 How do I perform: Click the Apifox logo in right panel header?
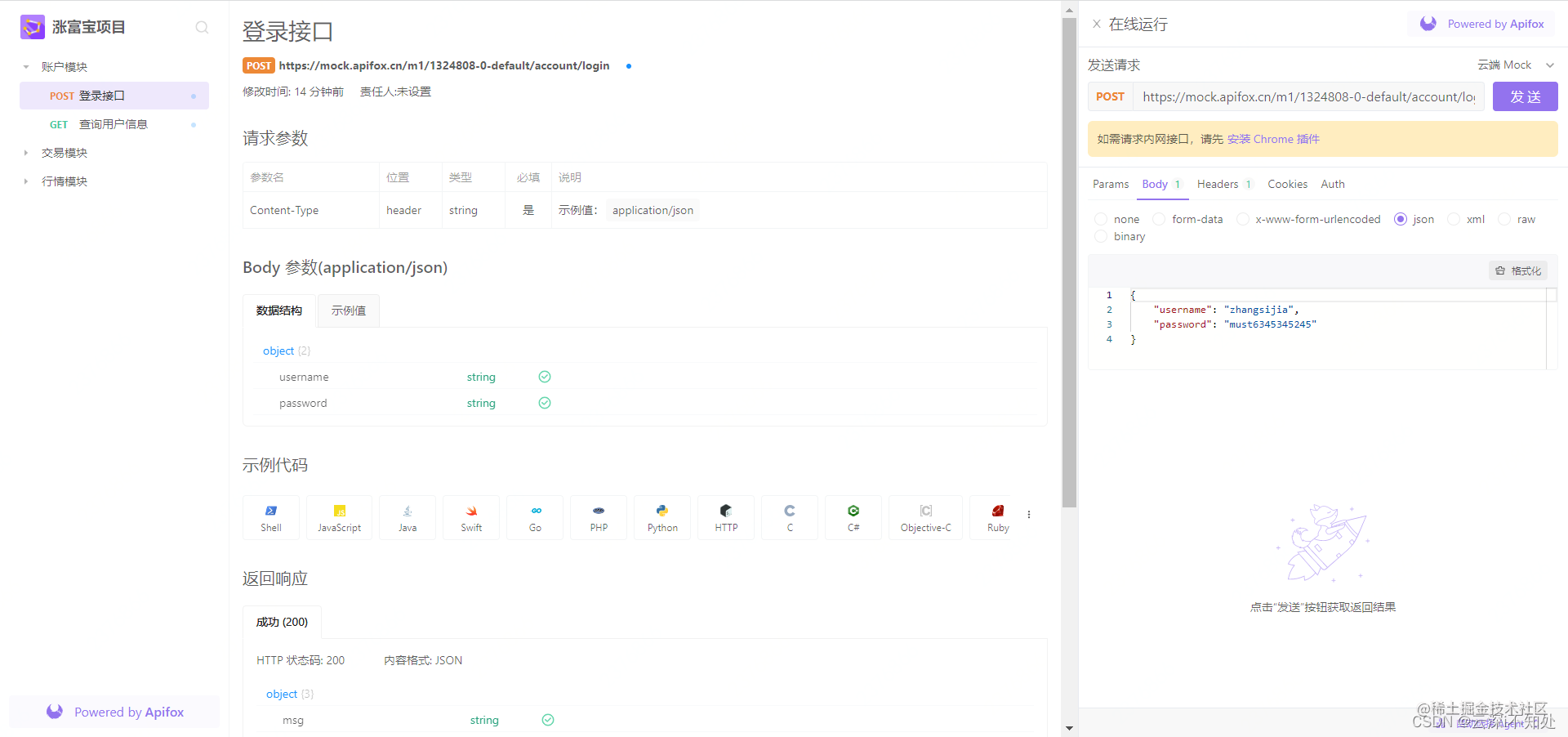point(1428,24)
